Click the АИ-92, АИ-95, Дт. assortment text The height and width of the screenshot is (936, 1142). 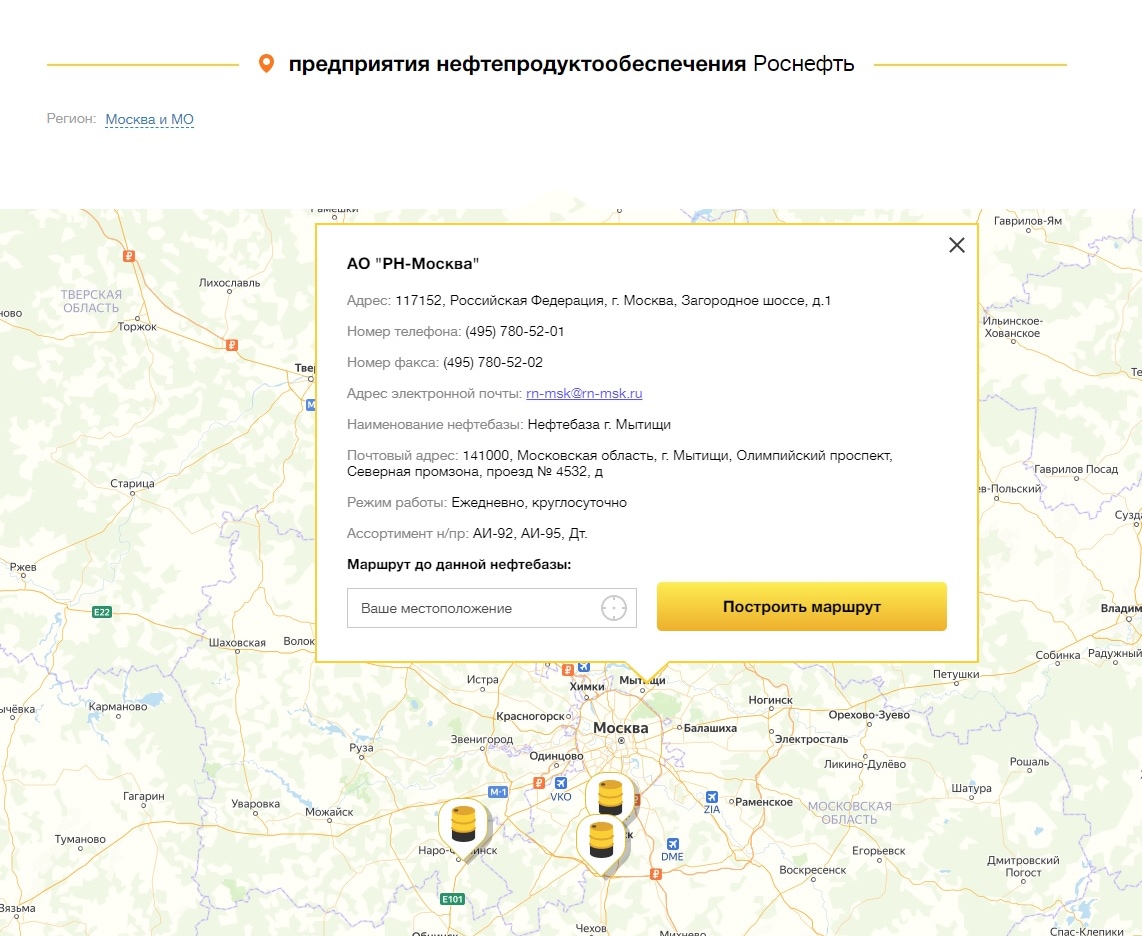(530, 533)
